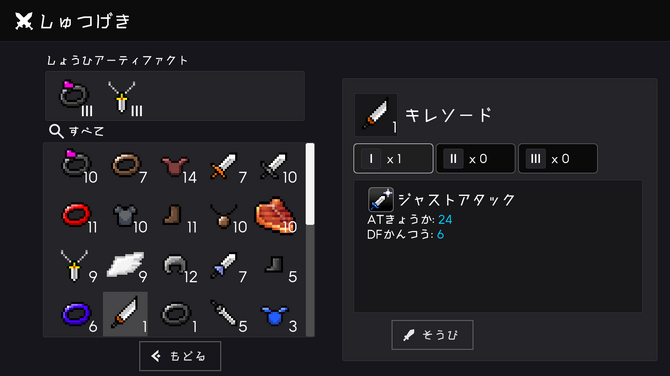Click the inventory list scrollbar

310,240
